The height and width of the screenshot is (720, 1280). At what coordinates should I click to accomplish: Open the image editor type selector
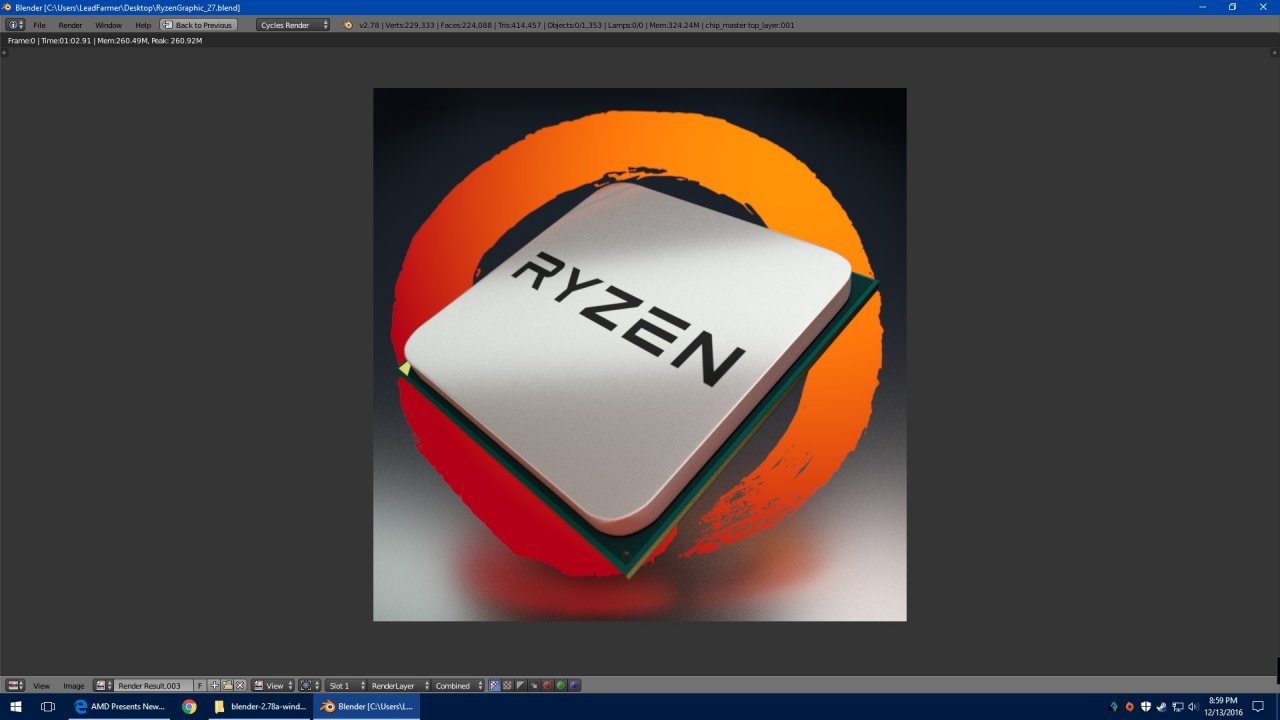pyautogui.click(x=15, y=686)
